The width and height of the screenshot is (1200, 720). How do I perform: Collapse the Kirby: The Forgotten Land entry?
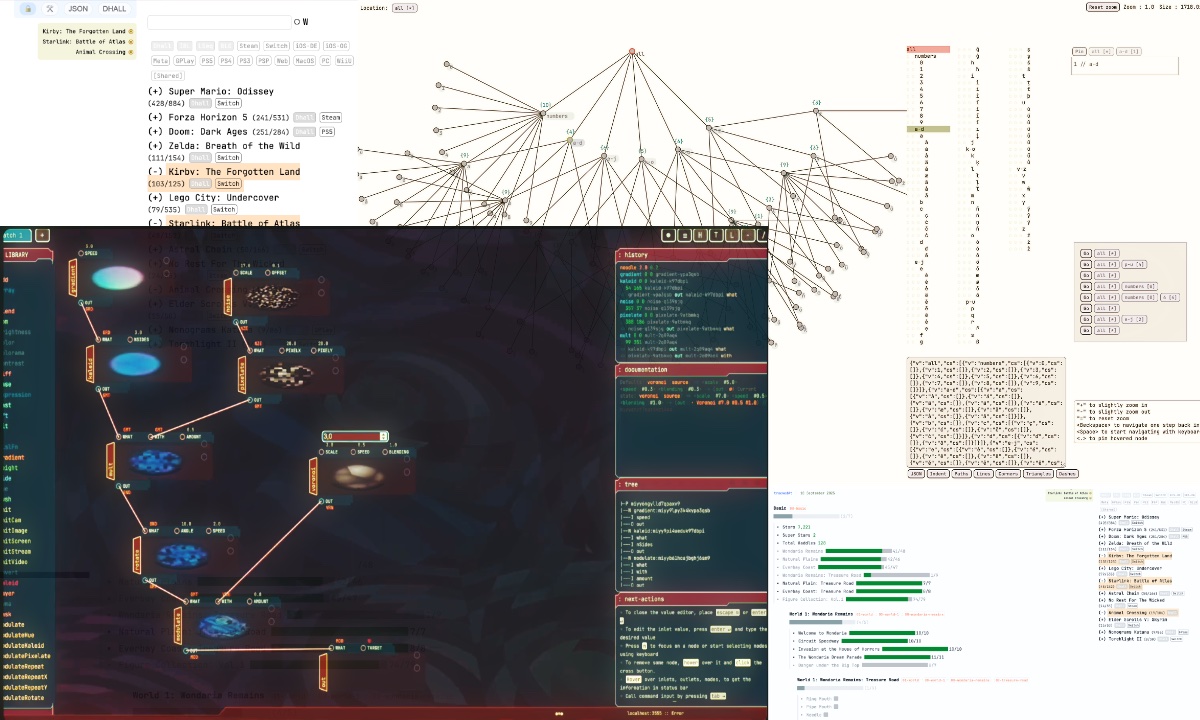(x=155, y=172)
